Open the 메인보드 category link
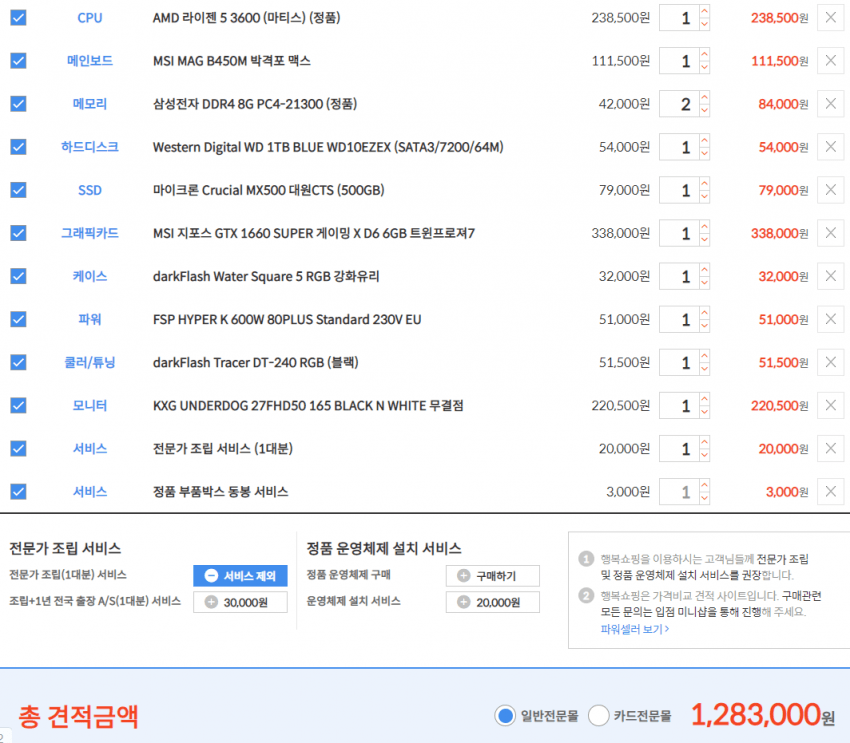Viewport: 850px width, 743px height. [89, 61]
